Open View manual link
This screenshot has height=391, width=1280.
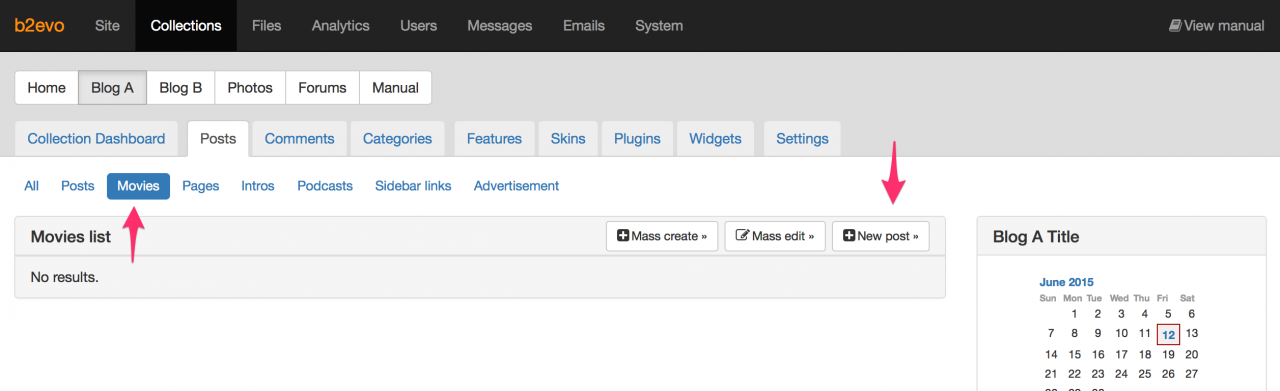coord(1216,26)
